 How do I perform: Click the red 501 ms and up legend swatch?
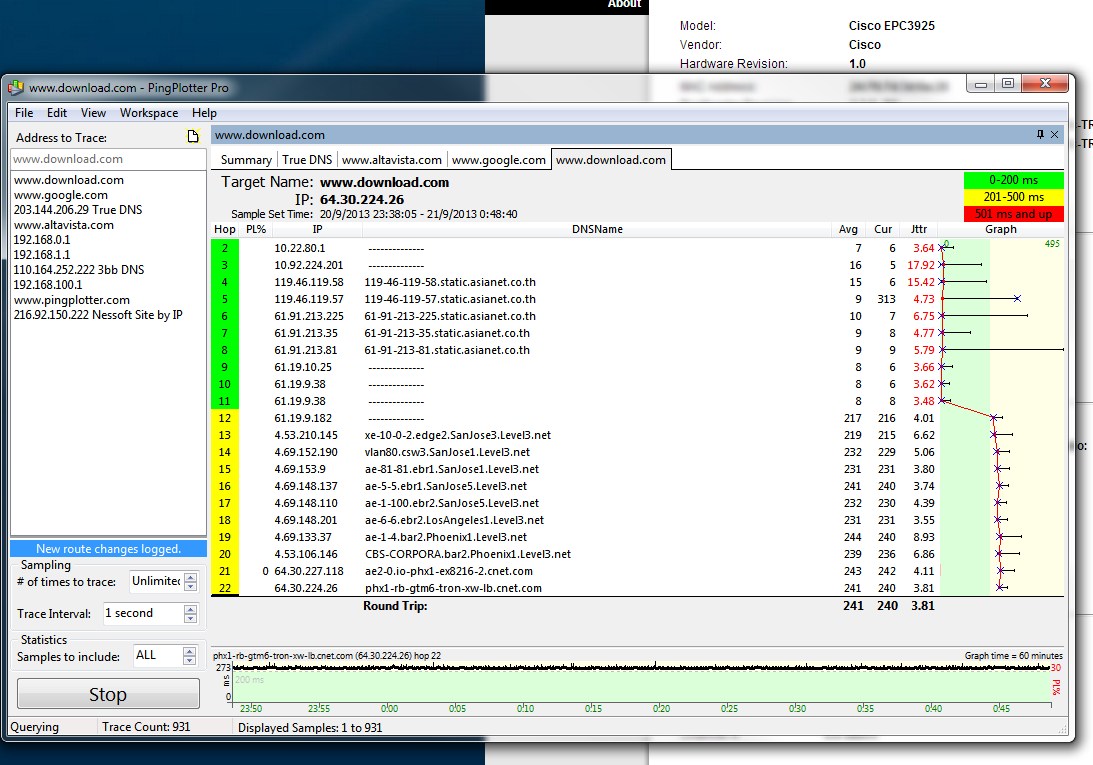[x=1014, y=214]
